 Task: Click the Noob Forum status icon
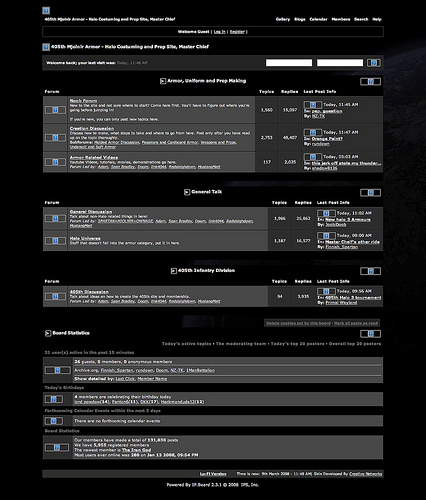tap(55, 110)
